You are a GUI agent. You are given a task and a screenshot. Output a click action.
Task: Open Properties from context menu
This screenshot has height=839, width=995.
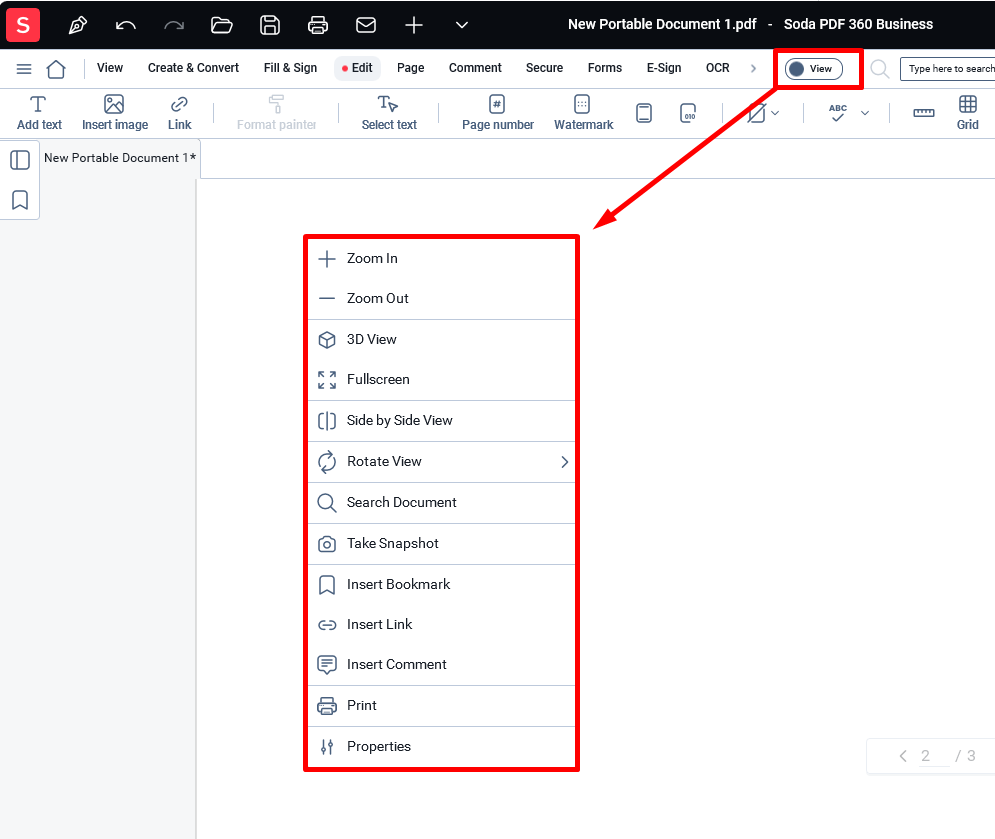[442, 747]
